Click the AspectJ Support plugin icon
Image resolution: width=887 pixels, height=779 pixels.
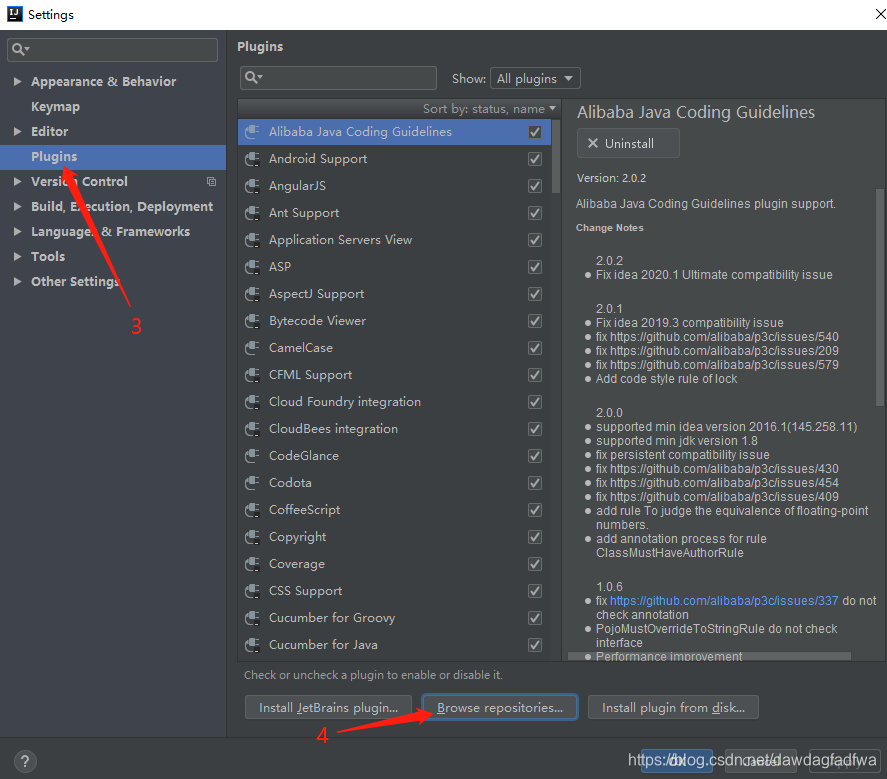[252, 294]
